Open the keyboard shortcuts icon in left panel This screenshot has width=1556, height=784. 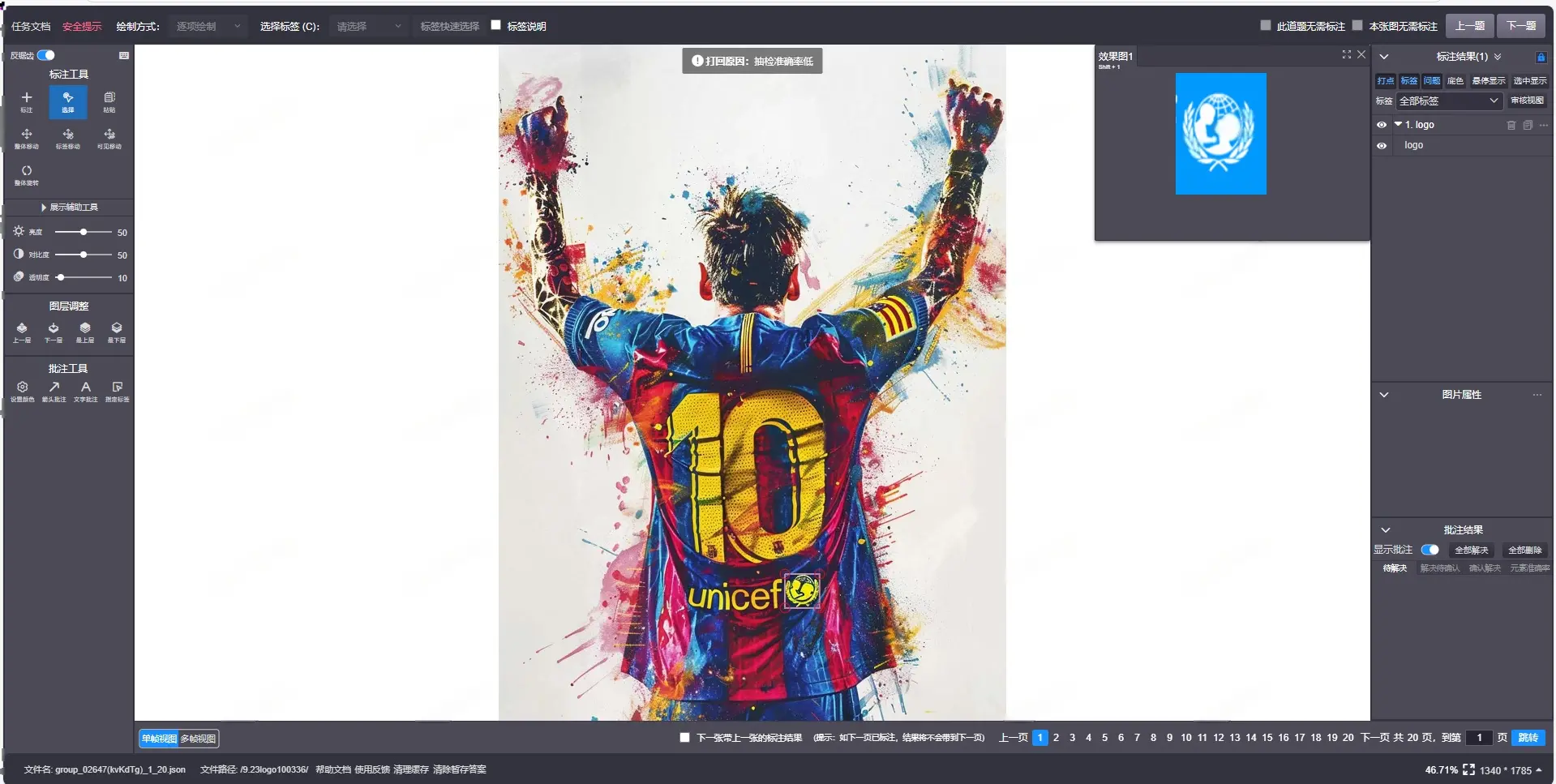124,55
